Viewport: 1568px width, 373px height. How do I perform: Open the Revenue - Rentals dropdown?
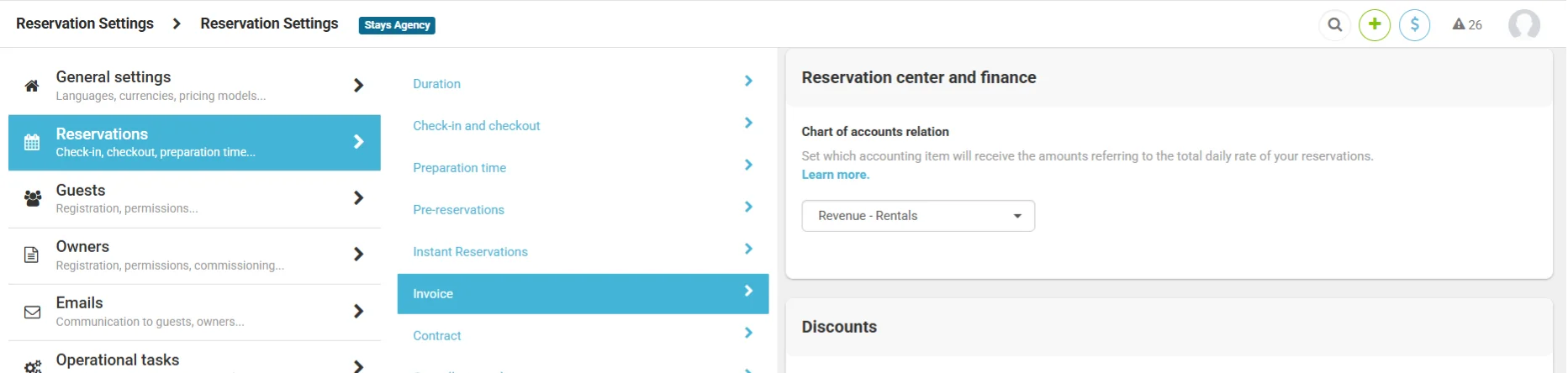(x=917, y=216)
